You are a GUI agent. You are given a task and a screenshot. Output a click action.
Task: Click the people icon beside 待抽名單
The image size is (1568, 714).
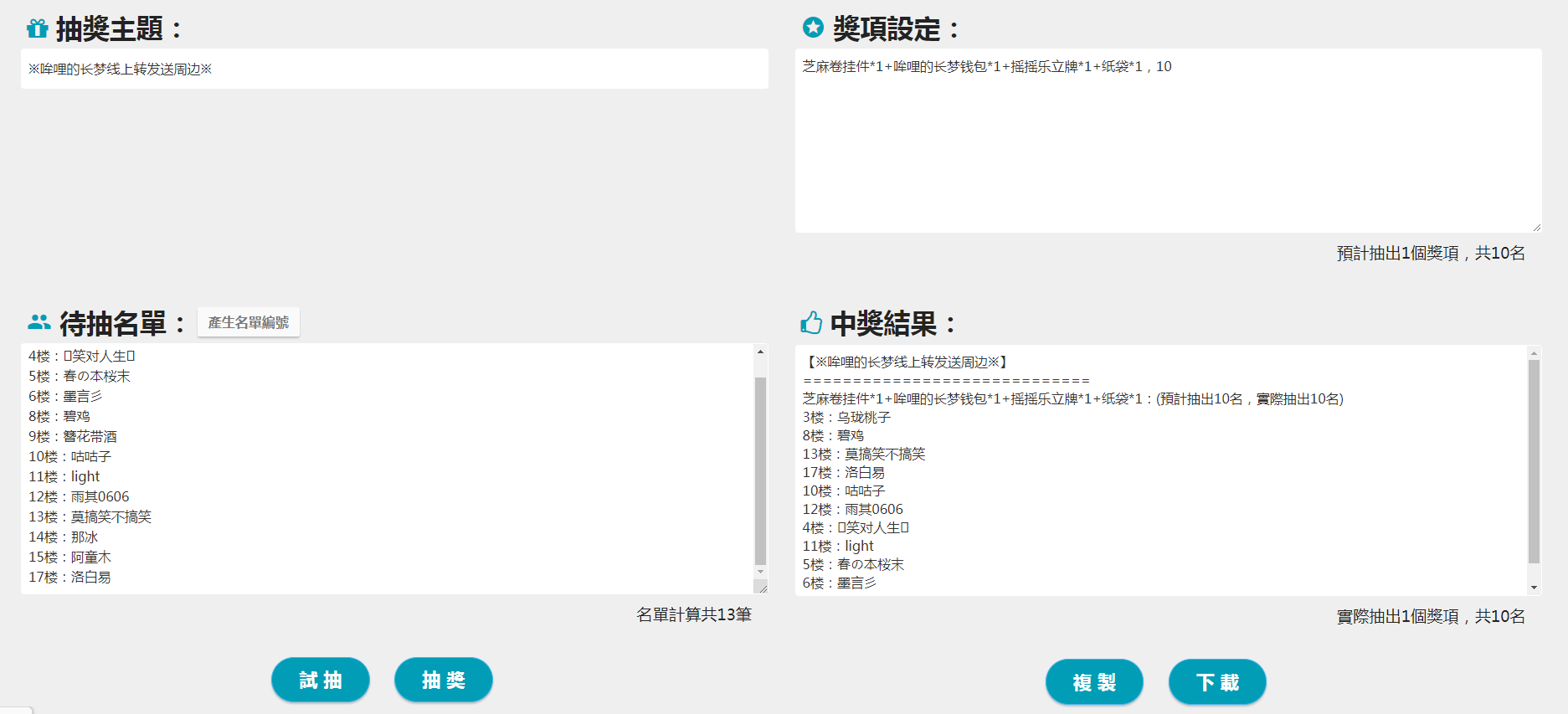(x=39, y=321)
